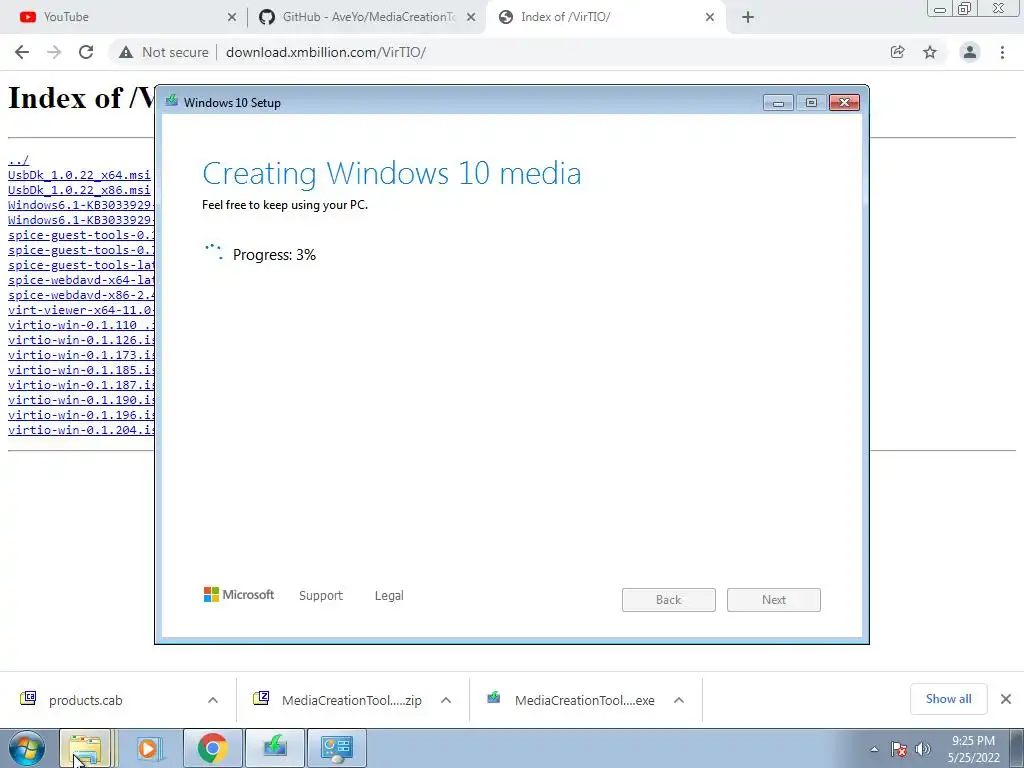Click the Chrome taskbar icon

pyautogui.click(x=212, y=748)
